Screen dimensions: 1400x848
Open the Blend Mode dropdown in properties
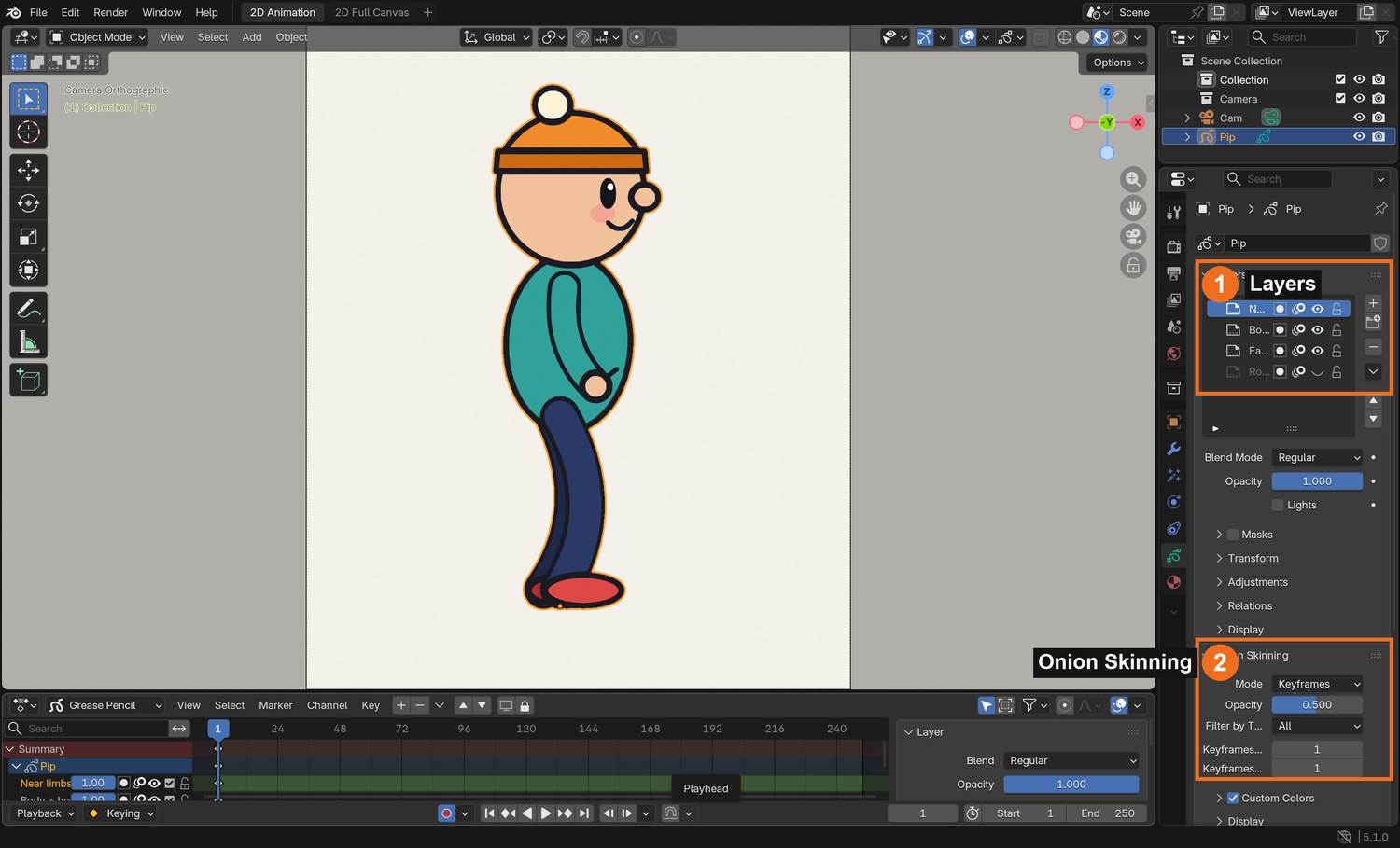point(1317,458)
